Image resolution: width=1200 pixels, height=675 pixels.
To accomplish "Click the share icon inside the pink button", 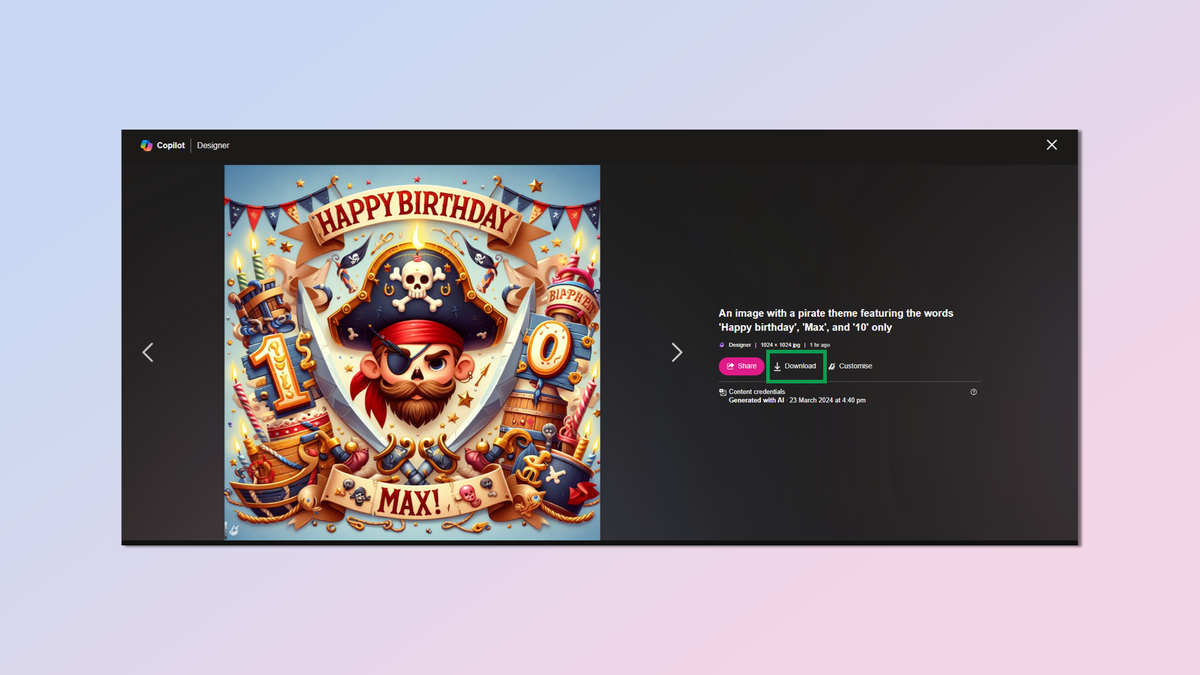I will coord(729,365).
